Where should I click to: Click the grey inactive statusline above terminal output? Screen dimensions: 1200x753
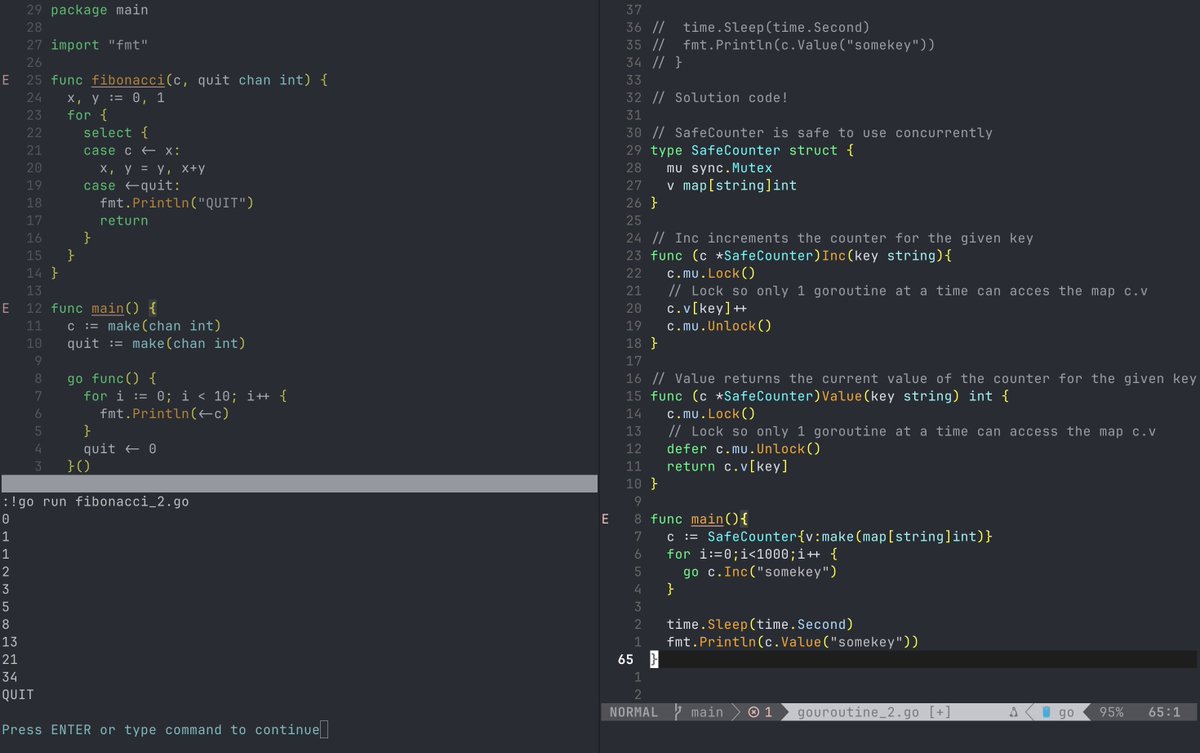point(298,482)
